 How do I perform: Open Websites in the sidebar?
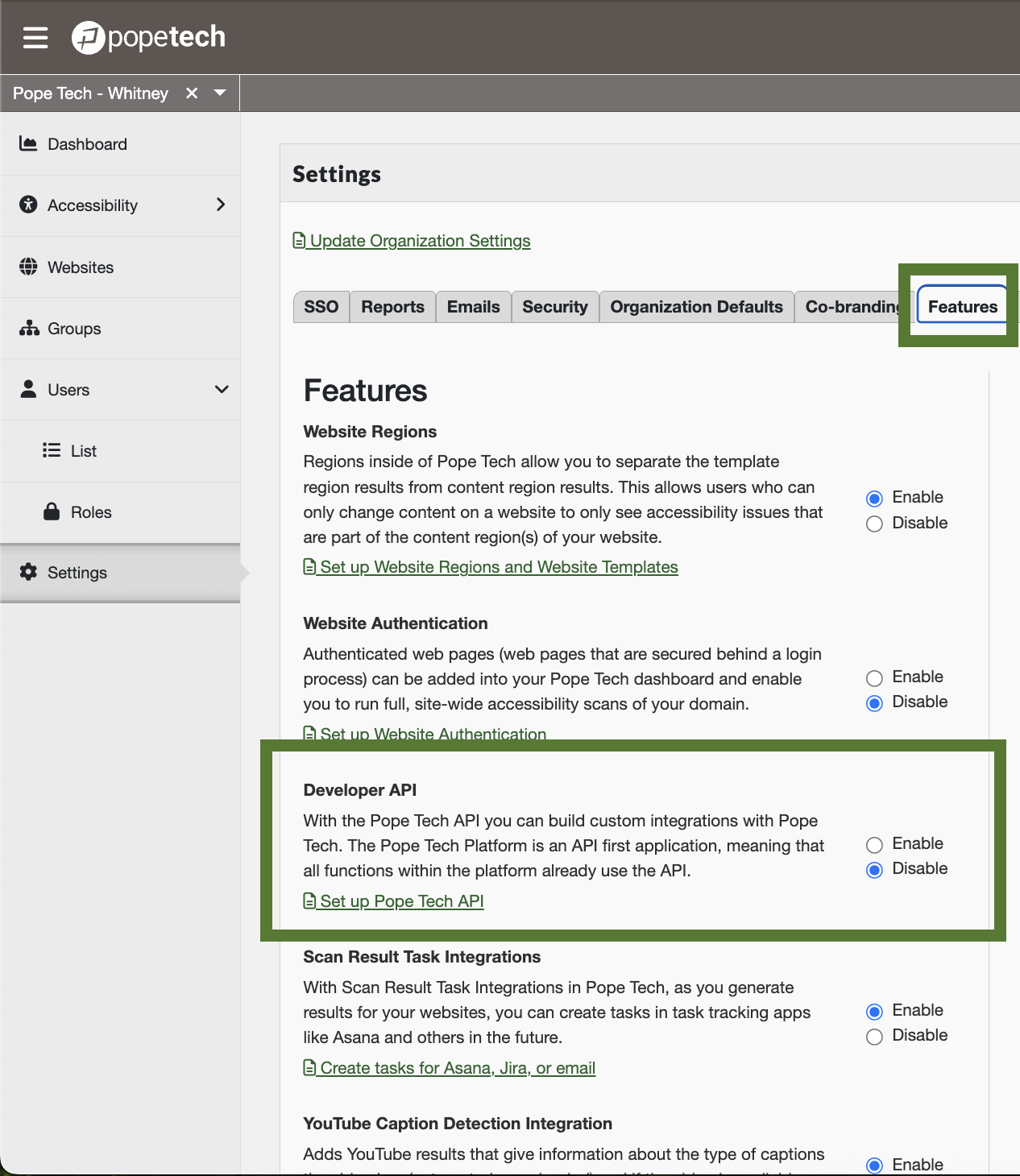(121, 267)
